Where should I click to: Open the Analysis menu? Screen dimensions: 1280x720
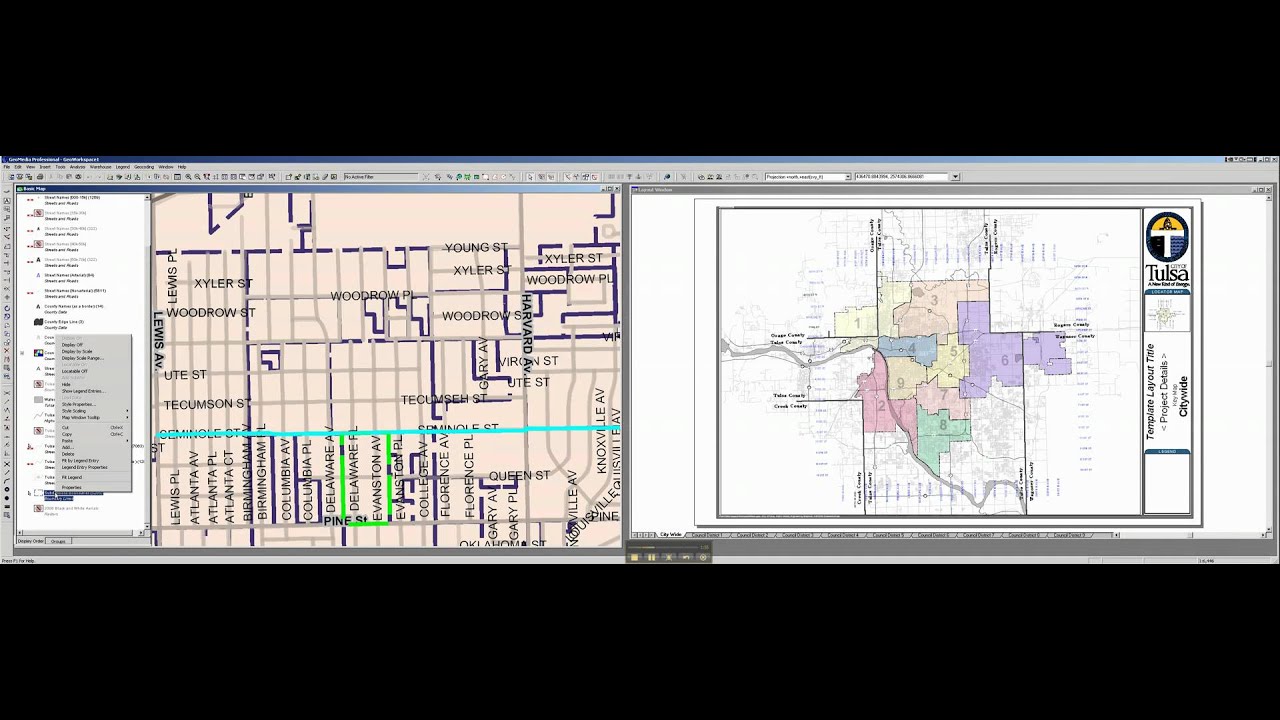[x=77, y=167]
